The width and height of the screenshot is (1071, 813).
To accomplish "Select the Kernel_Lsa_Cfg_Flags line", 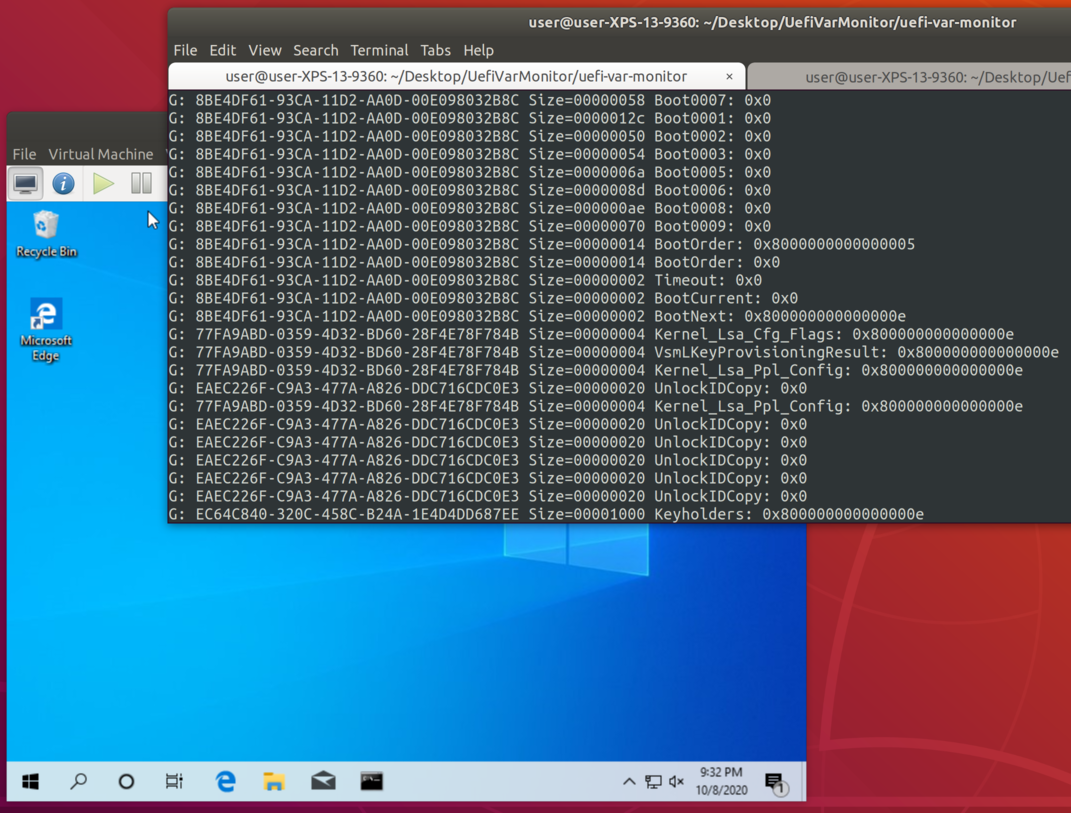I will [x=591, y=335].
